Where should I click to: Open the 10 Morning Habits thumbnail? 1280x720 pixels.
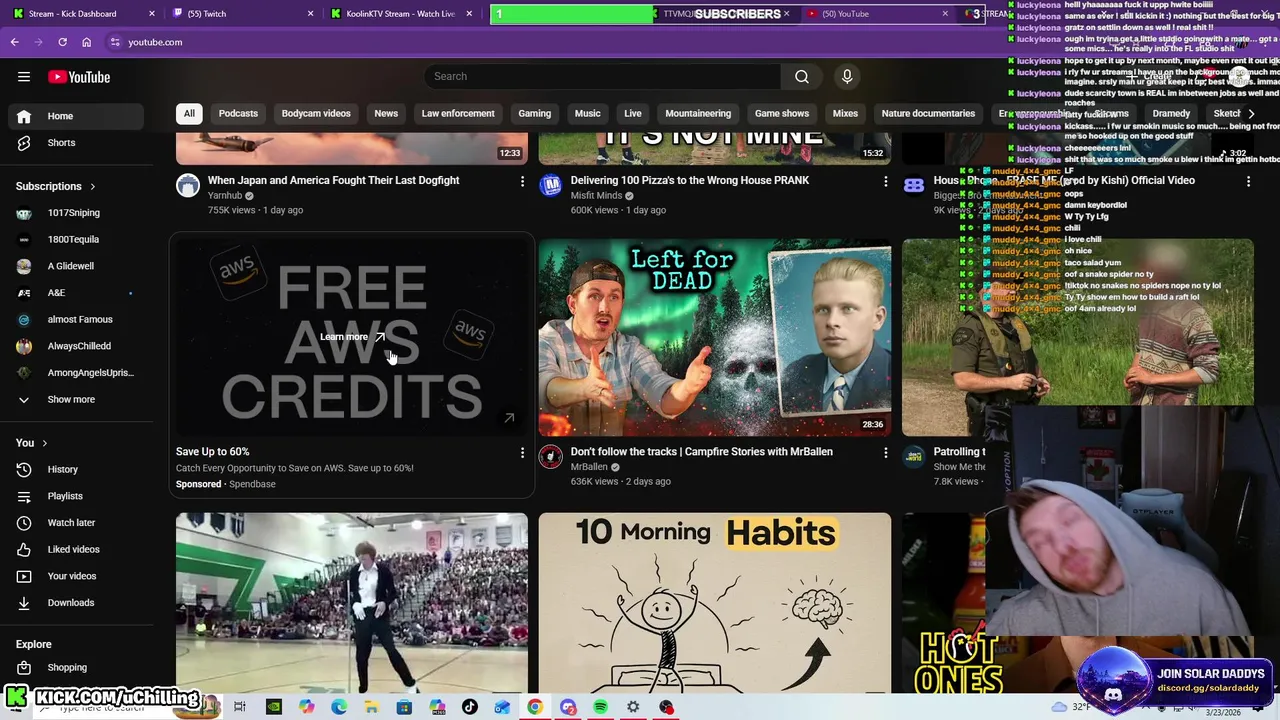pos(715,602)
